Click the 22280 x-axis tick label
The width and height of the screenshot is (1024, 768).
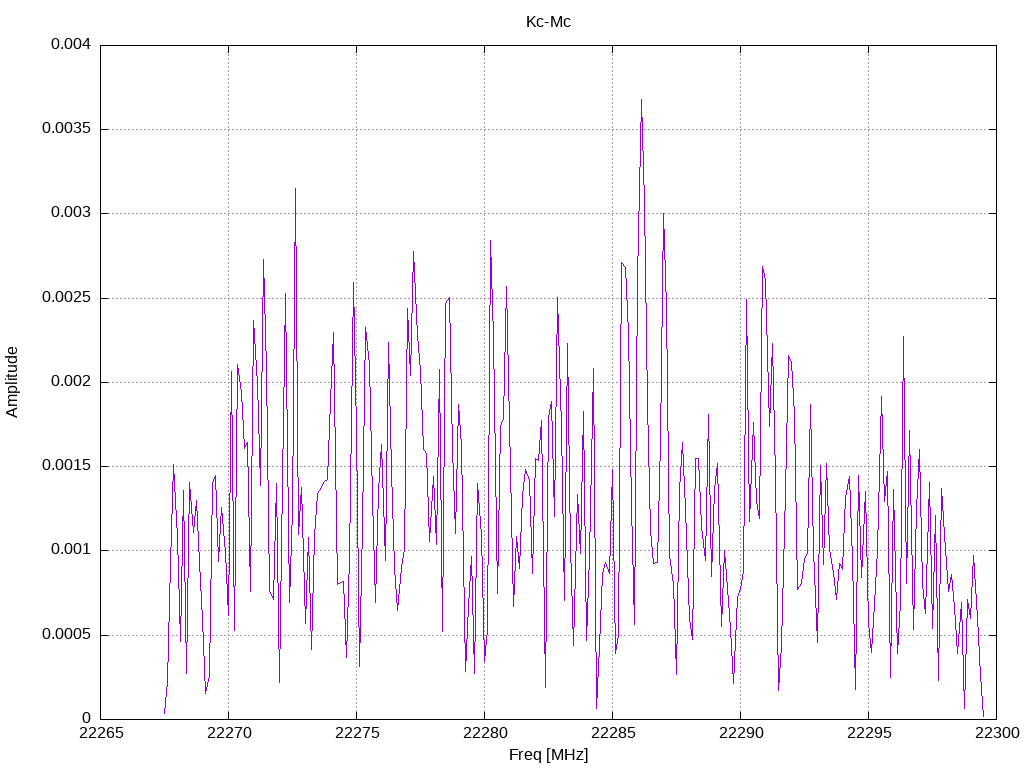485,733
